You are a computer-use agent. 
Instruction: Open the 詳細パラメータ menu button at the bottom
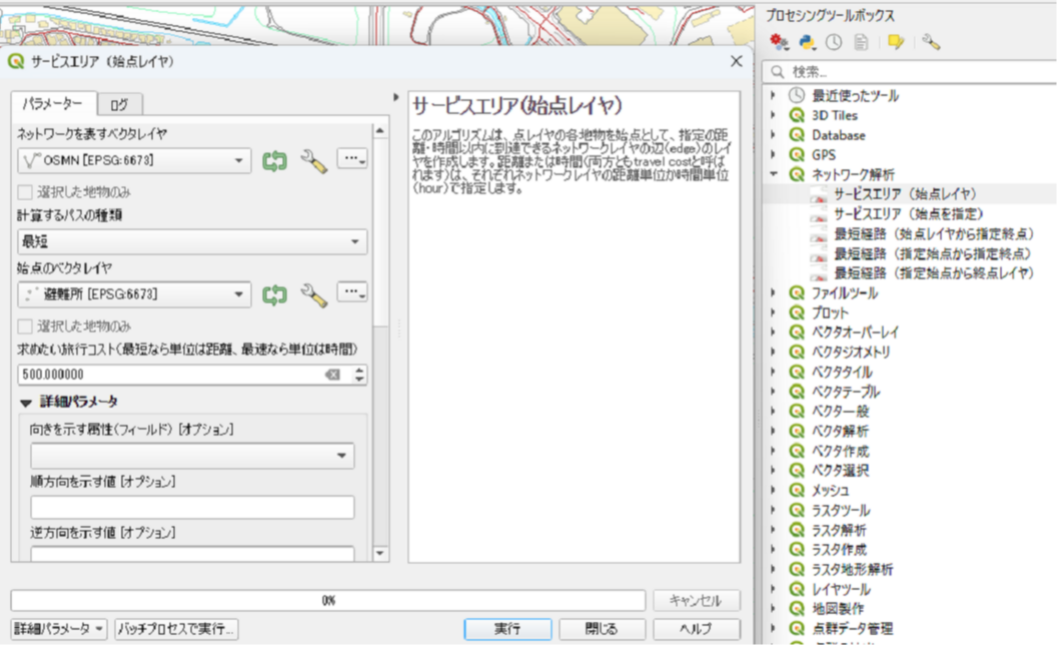click(x=59, y=629)
